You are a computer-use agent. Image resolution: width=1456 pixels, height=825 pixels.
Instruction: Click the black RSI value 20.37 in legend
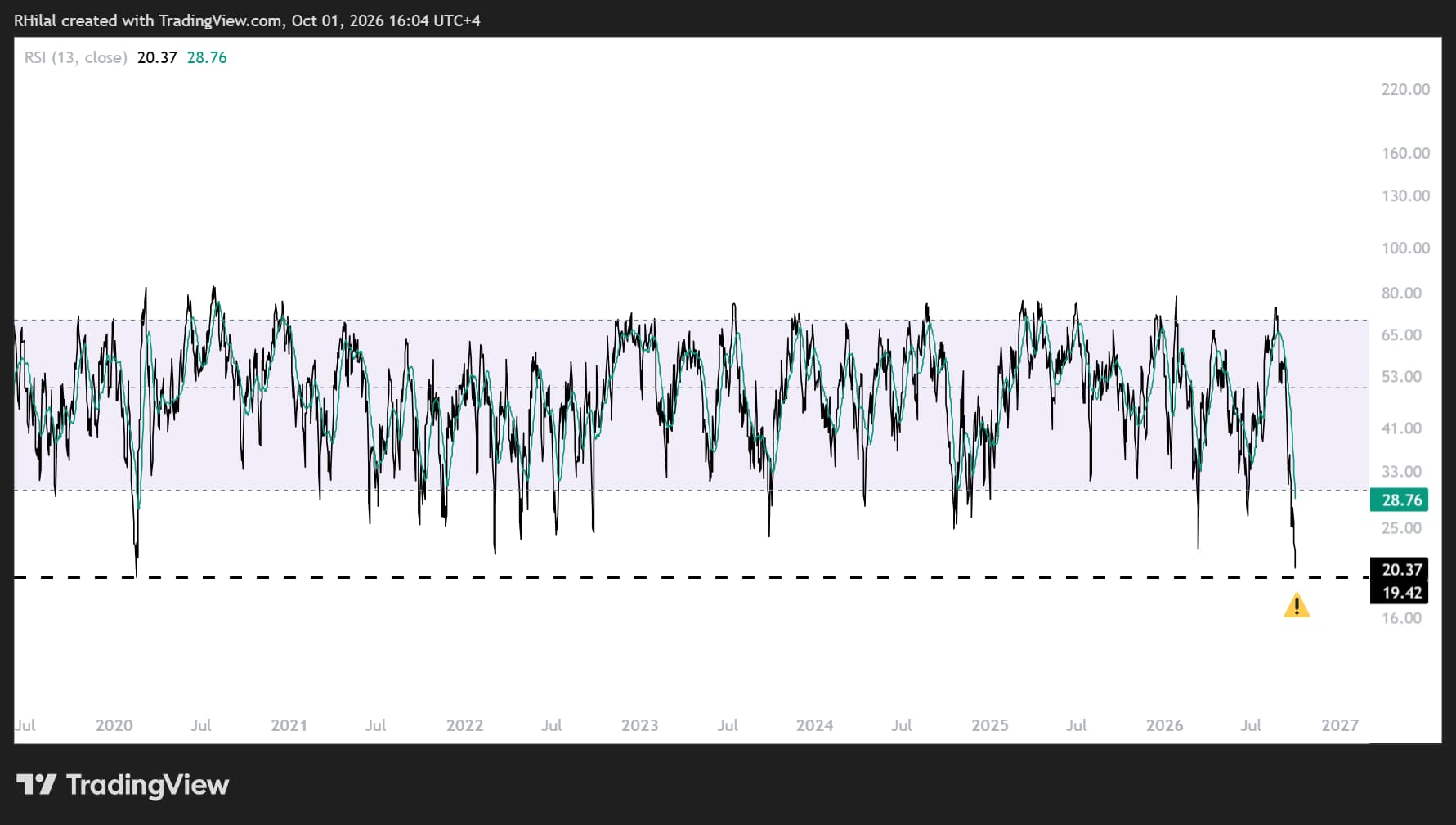157,57
